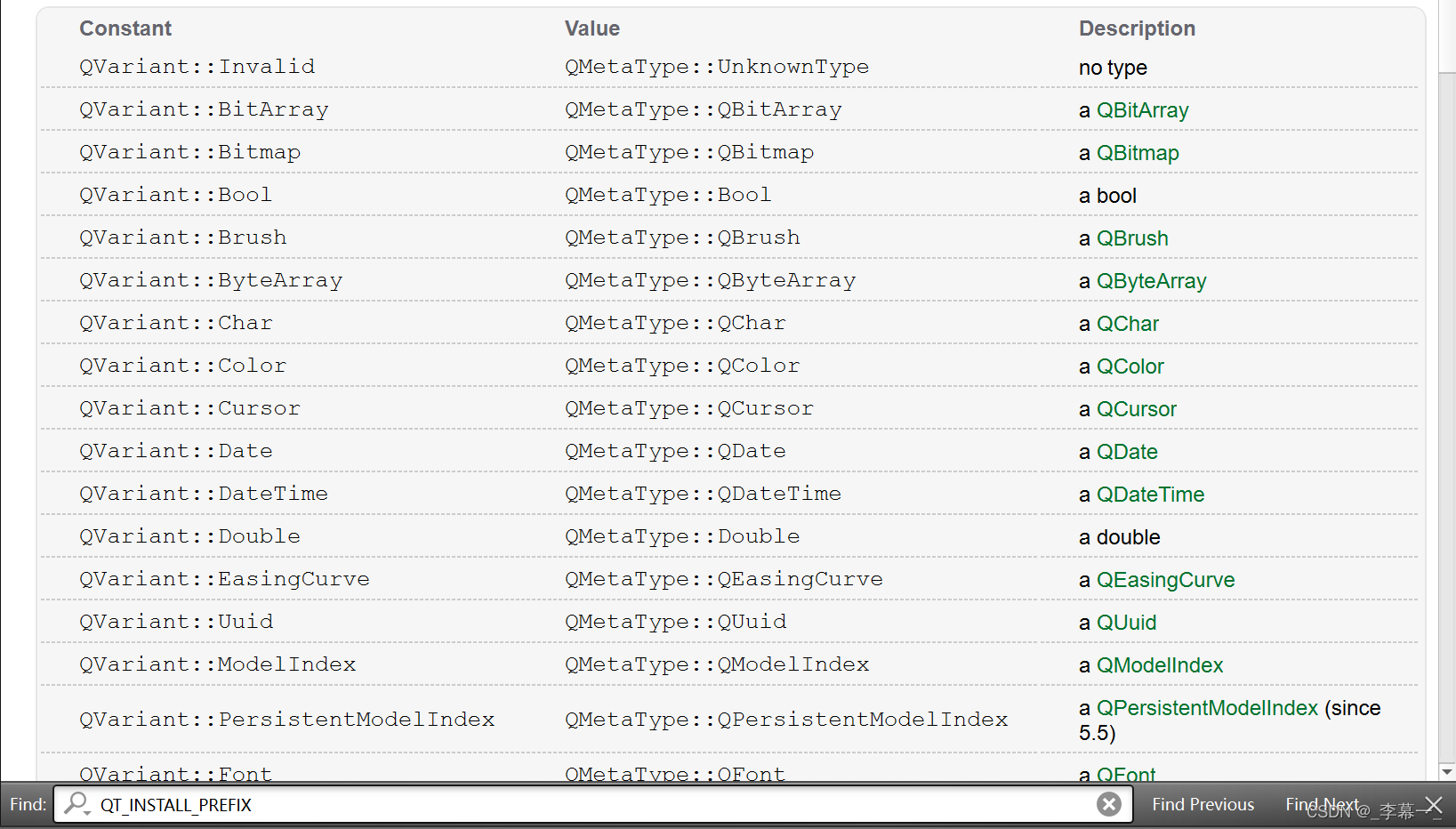Image resolution: width=1456 pixels, height=829 pixels.
Task: Click the QMetaType::QUuid value
Action: pyautogui.click(x=675, y=622)
